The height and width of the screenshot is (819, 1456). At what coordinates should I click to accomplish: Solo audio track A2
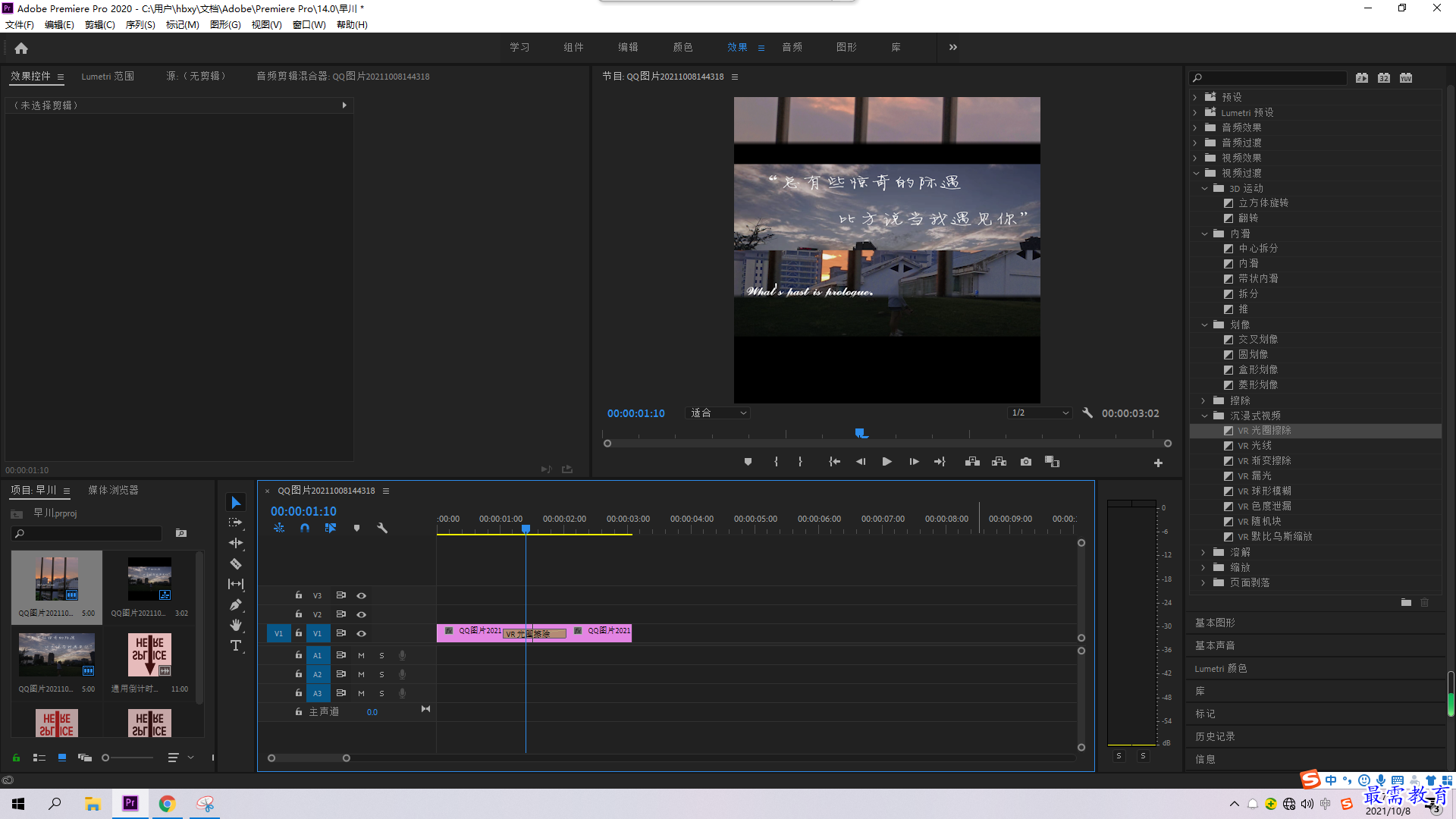tap(381, 674)
